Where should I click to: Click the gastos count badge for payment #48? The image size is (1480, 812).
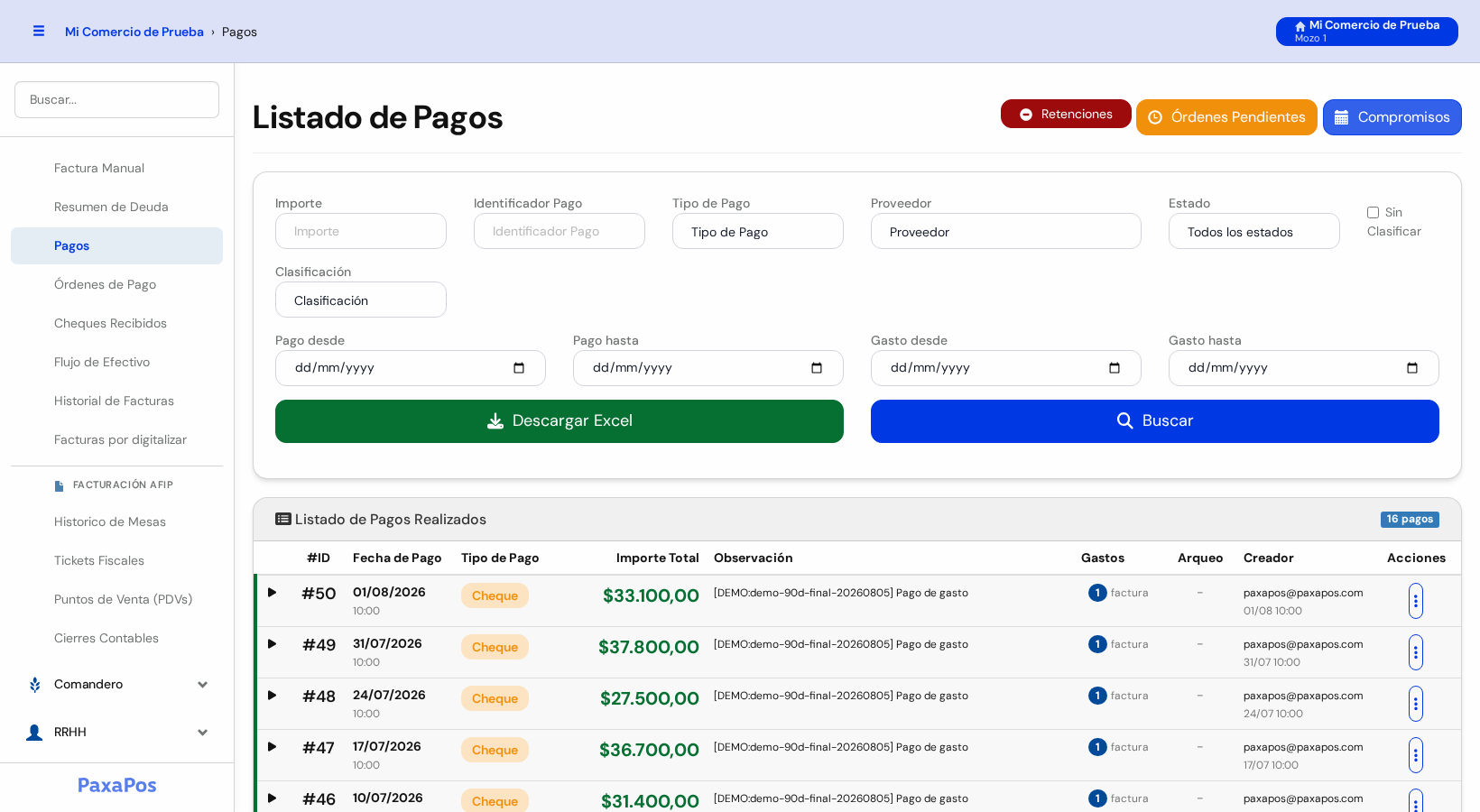1097,696
